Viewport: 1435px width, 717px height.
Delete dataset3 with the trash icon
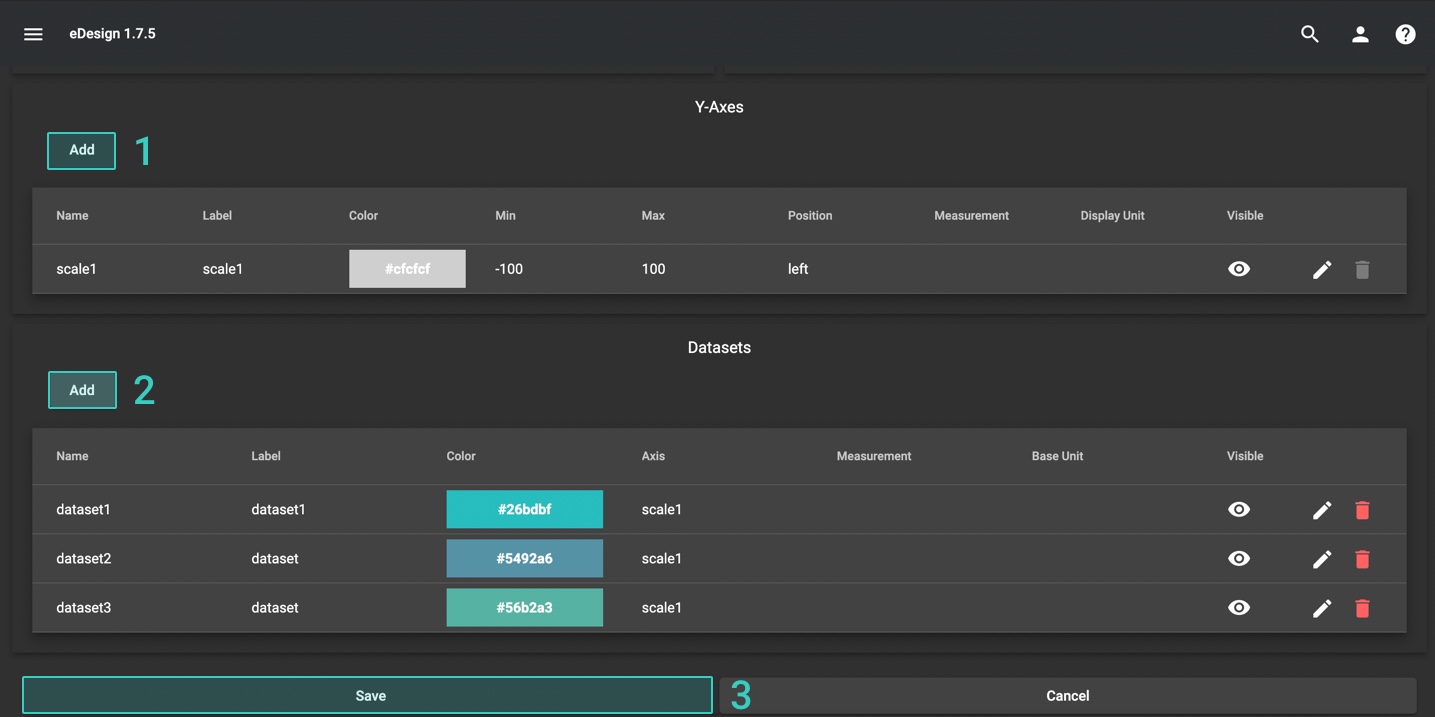(1362, 608)
